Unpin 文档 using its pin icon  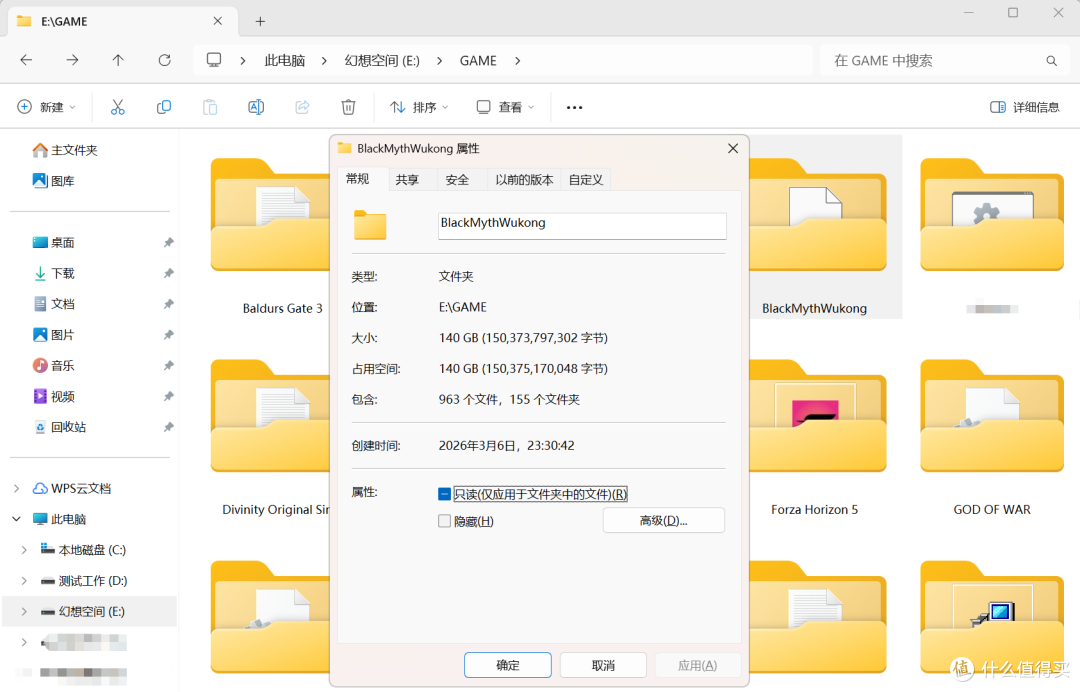pos(168,304)
